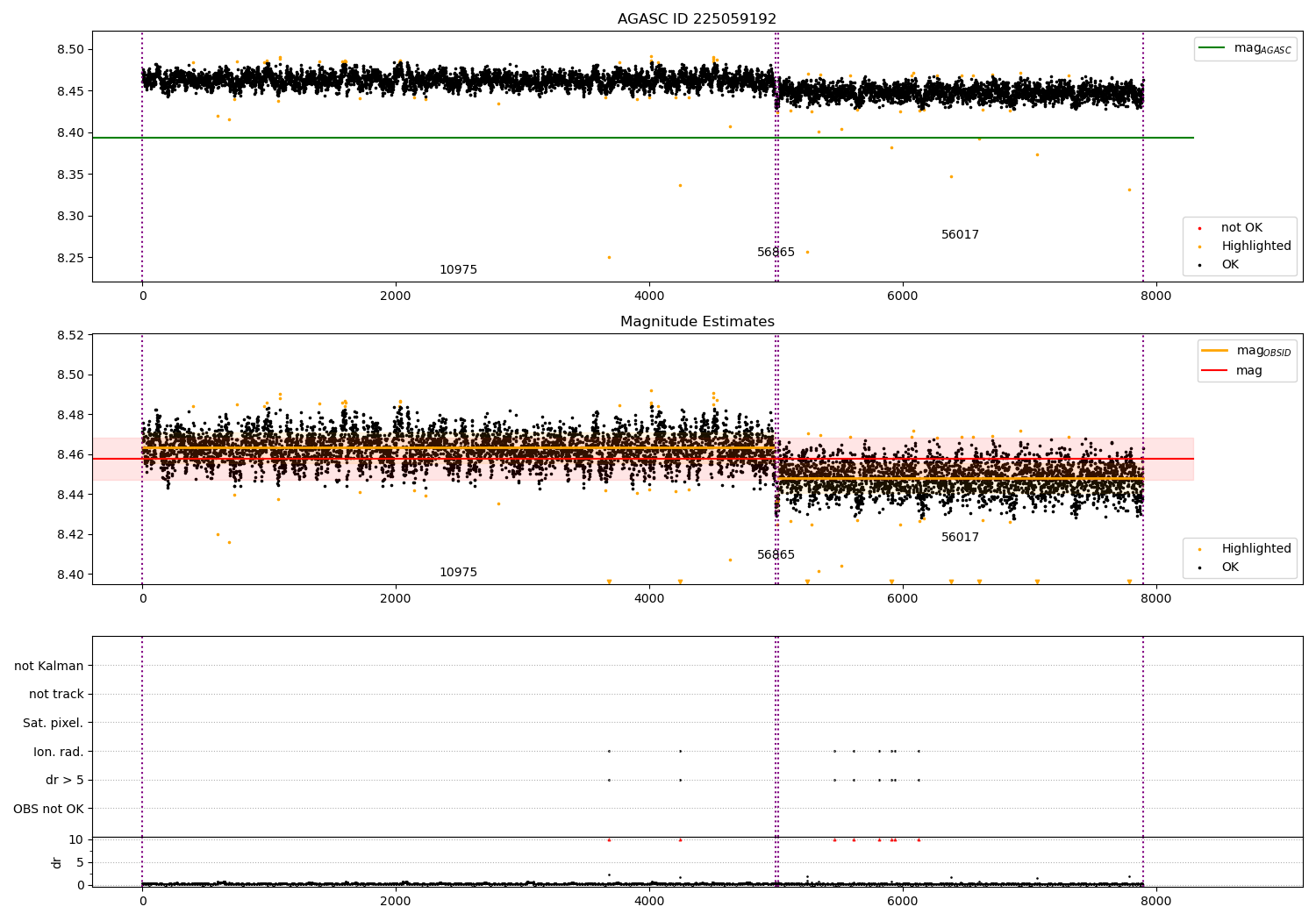Click obsid label "56017" in the top plot

(x=960, y=234)
